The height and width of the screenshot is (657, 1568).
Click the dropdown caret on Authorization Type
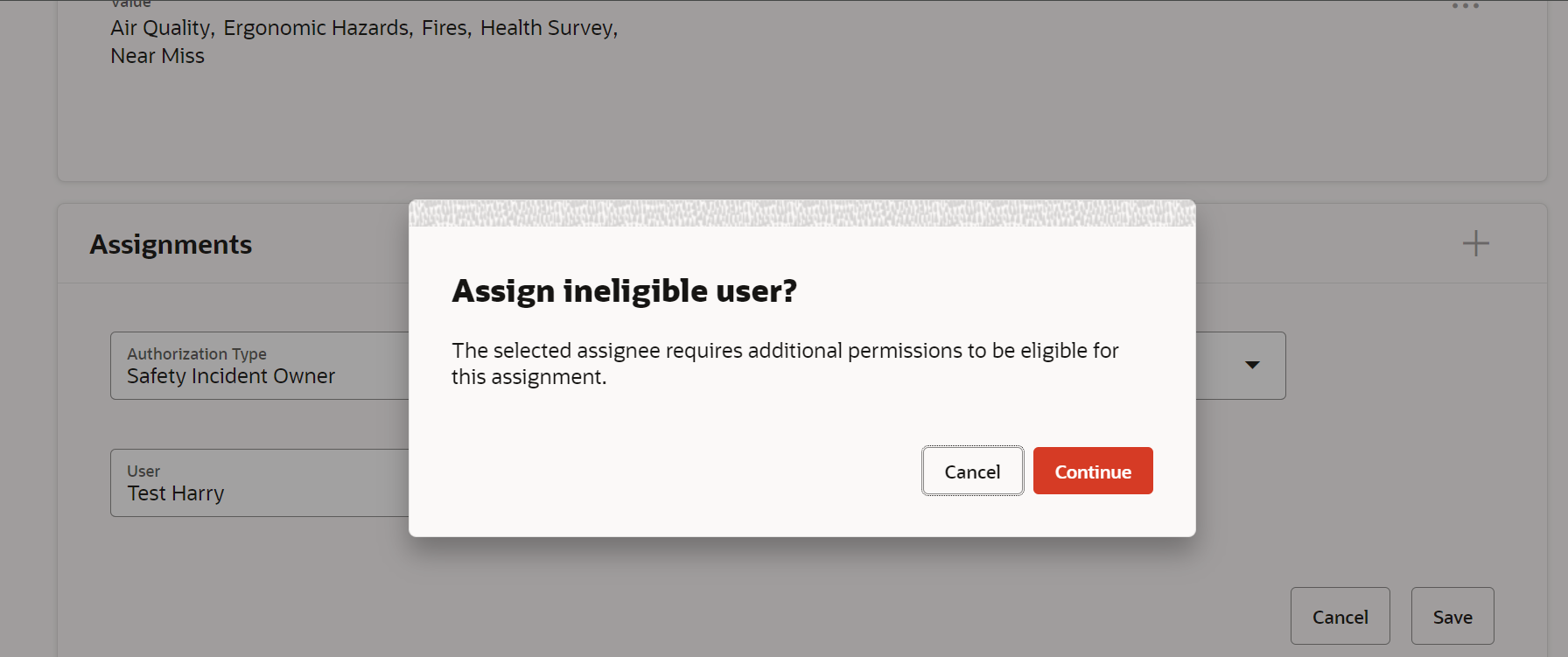pyautogui.click(x=1252, y=366)
